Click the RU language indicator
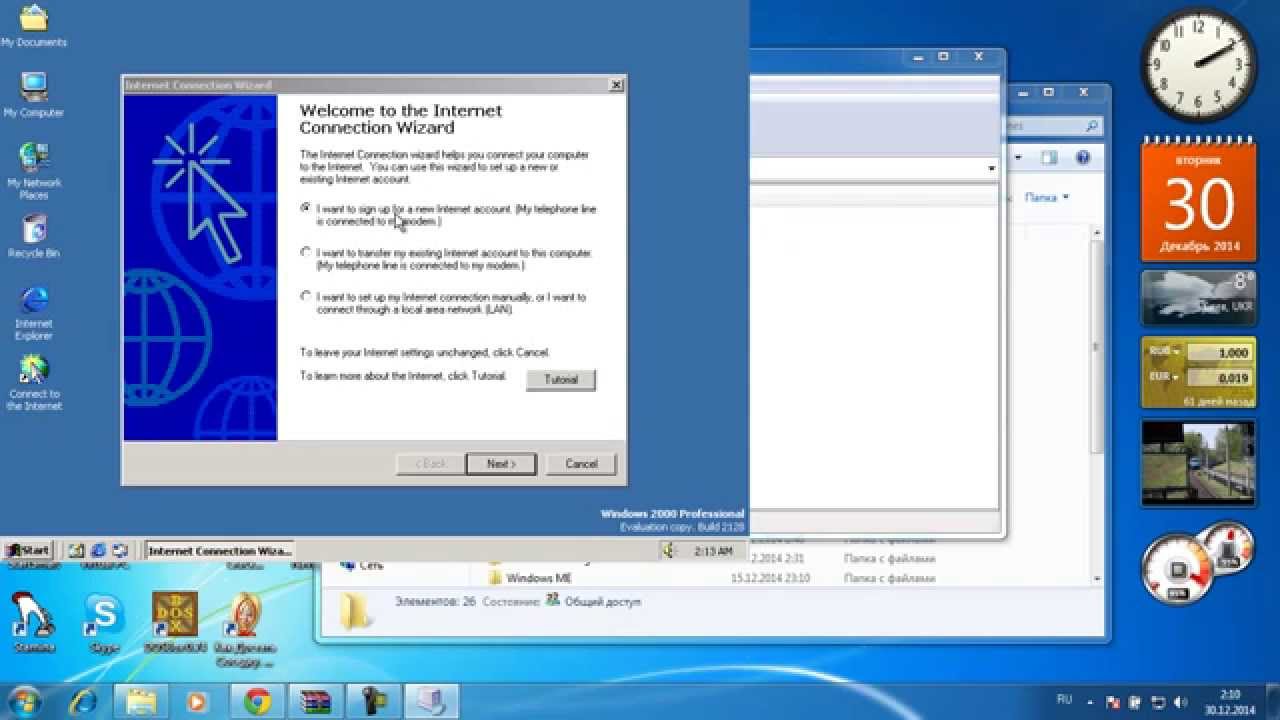This screenshot has height=720, width=1280. click(1066, 699)
